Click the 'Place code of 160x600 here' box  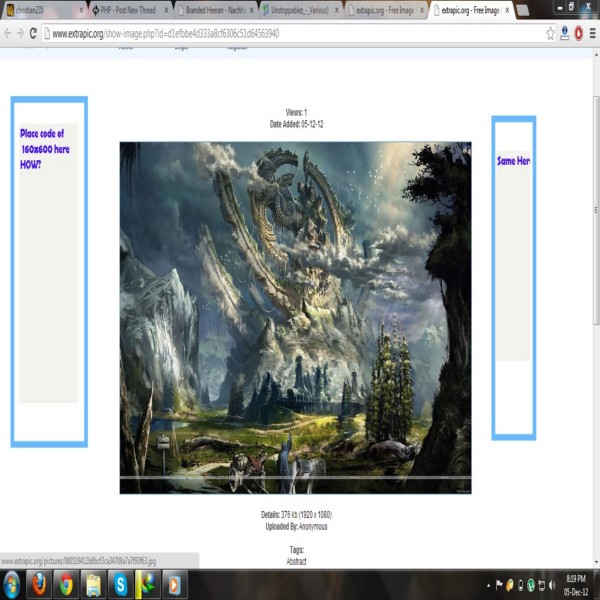[x=49, y=272]
